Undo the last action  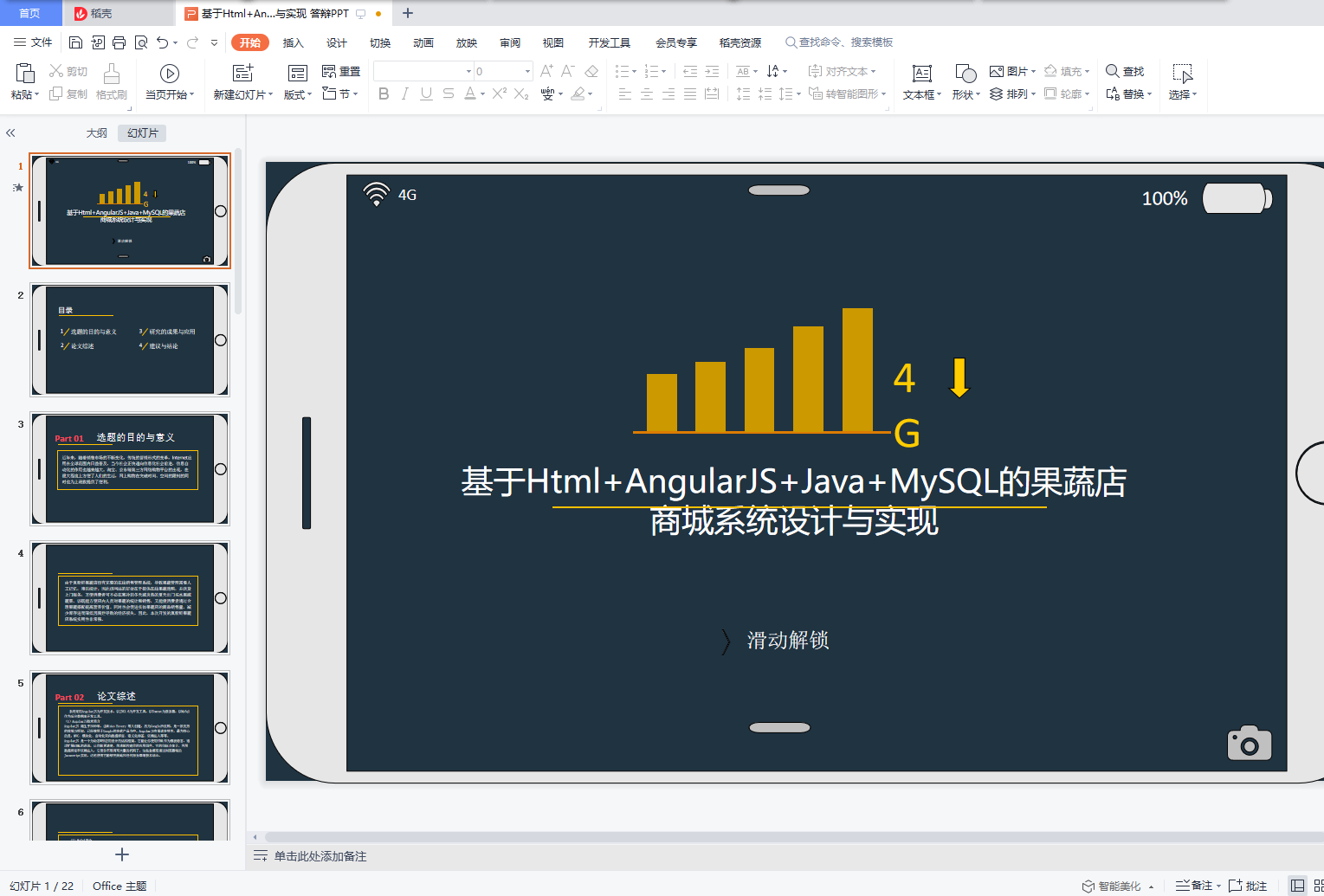[x=162, y=42]
